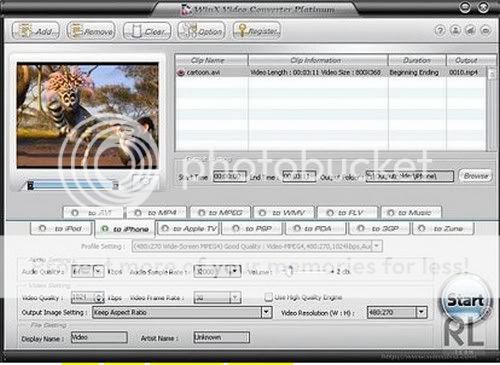Open the help question mark icon
The image size is (500, 365).
coord(440,31)
